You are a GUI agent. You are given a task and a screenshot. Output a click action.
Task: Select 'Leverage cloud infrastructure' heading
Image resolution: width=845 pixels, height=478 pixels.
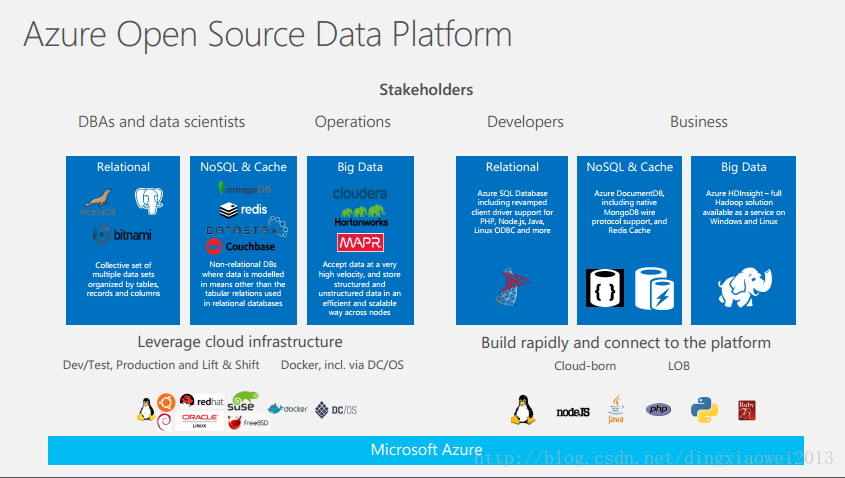click(x=240, y=342)
